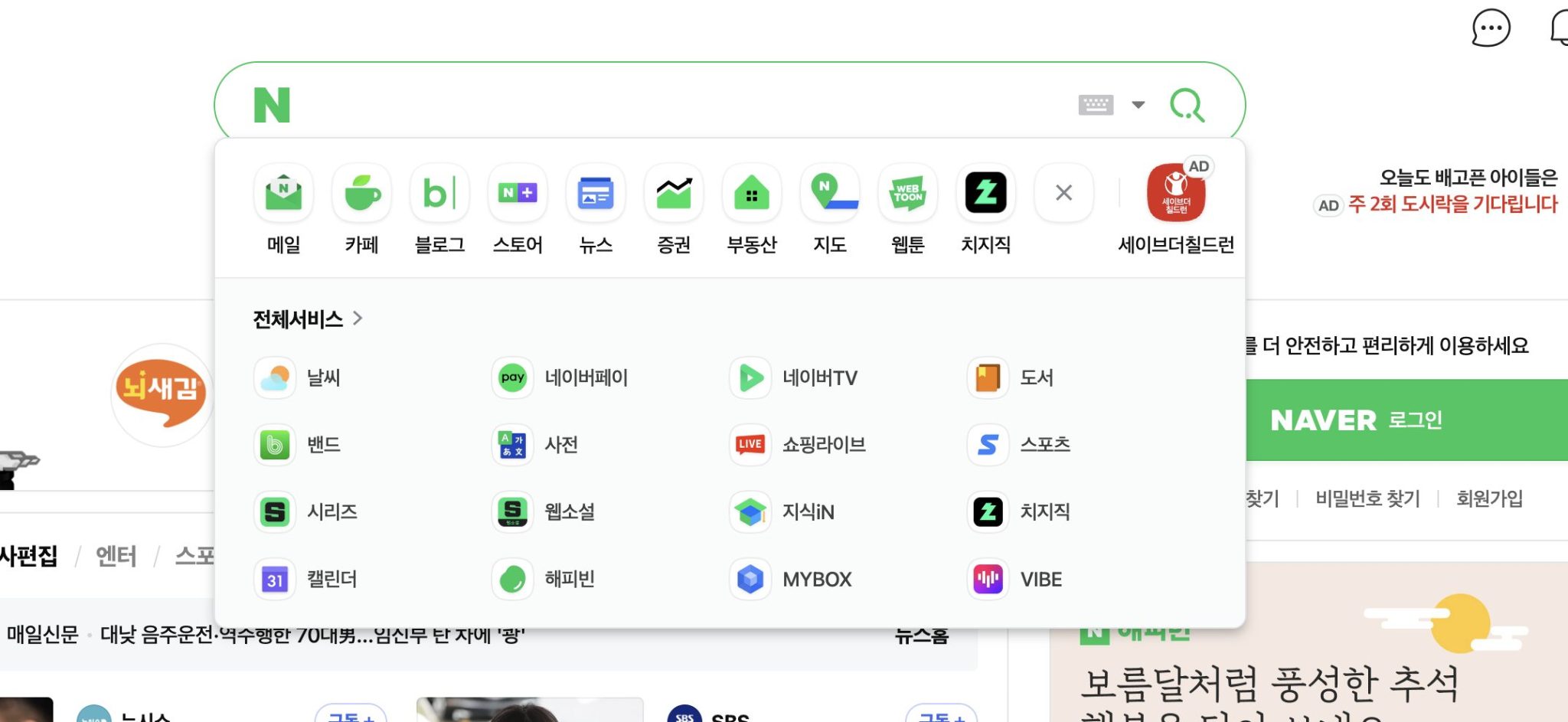Open the 웹툰 (Webtoon) shortcut icon
The image size is (1568, 722).
click(x=908, y=193)
